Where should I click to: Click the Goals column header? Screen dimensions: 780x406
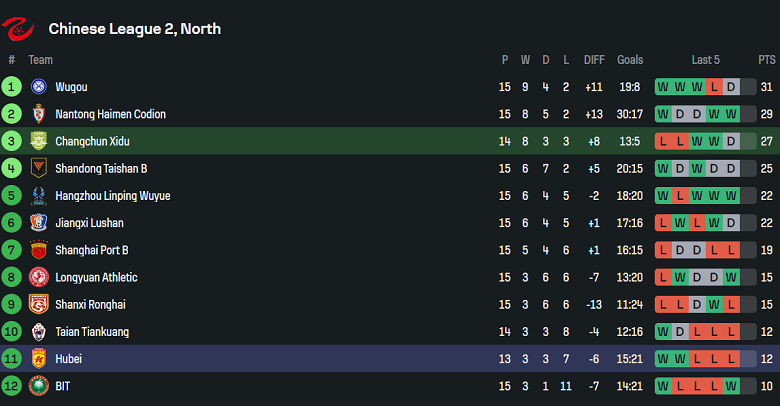pos(630,60)
